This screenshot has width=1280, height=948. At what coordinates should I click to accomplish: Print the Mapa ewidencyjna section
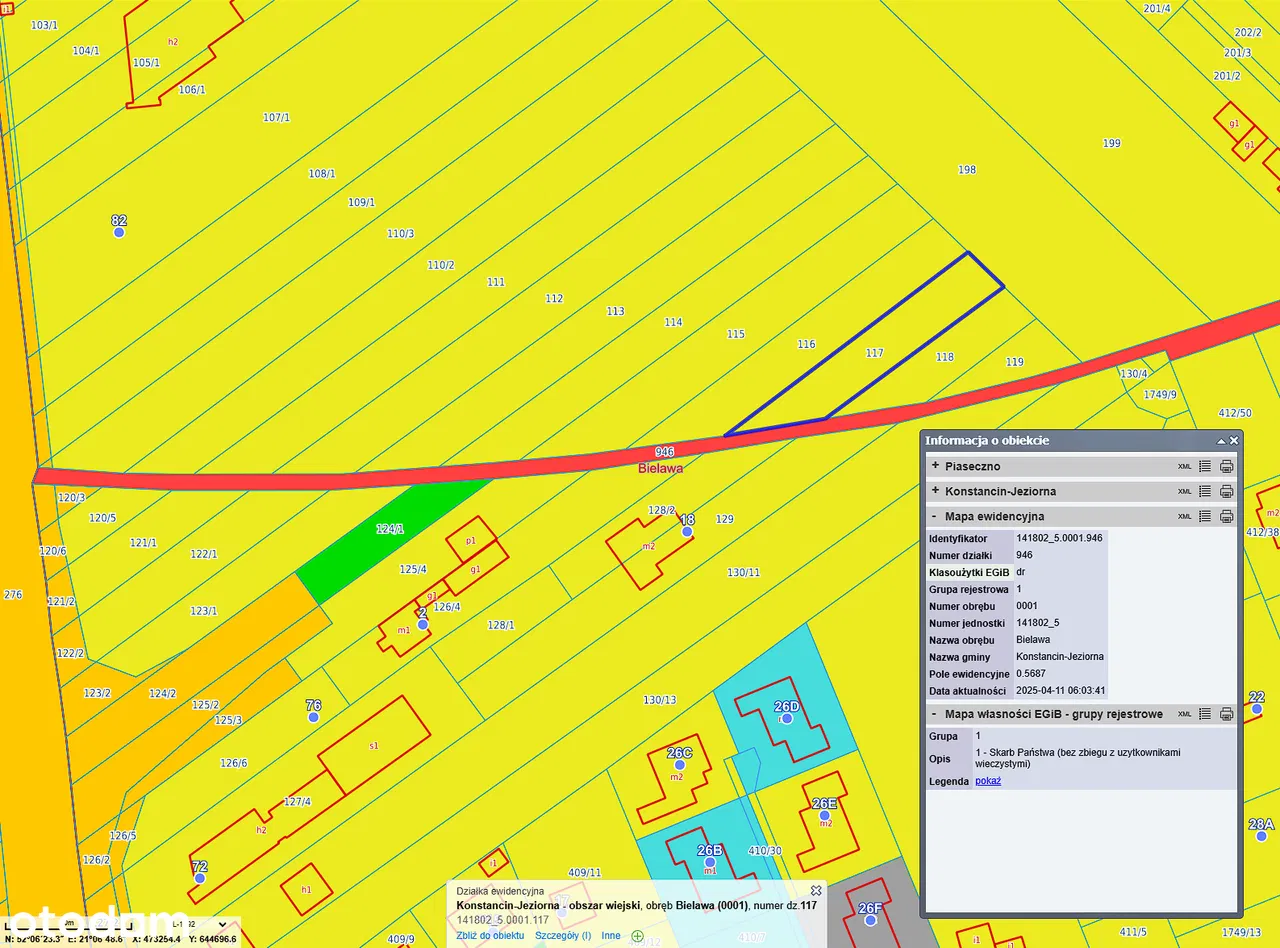(1226, 517)
